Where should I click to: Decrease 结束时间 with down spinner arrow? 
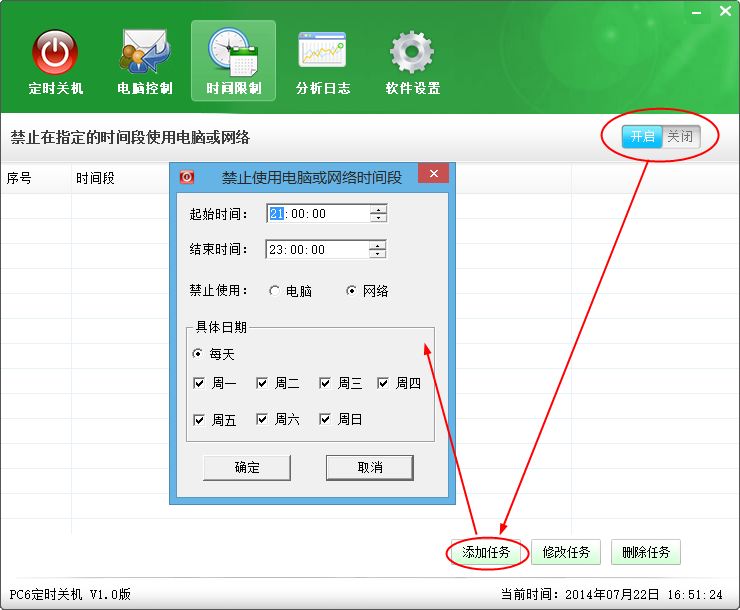pos(377,253)
